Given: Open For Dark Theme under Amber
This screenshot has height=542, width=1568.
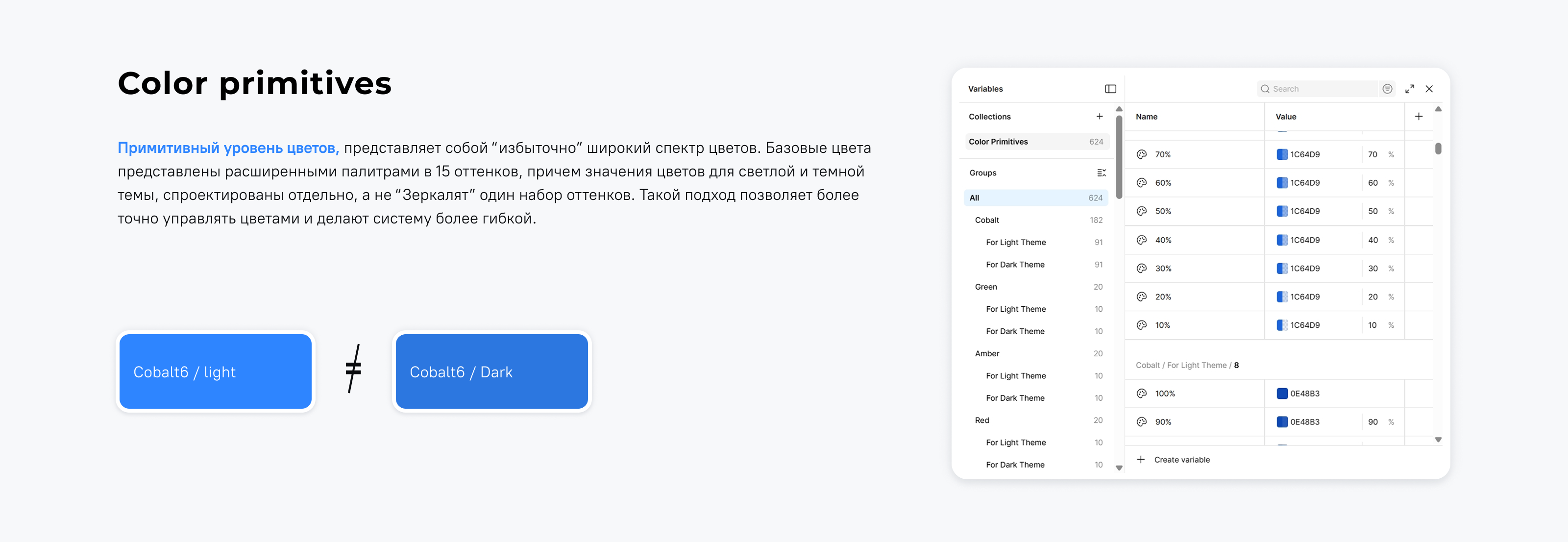Looking at the screenshot, I should click(1035, 398).
